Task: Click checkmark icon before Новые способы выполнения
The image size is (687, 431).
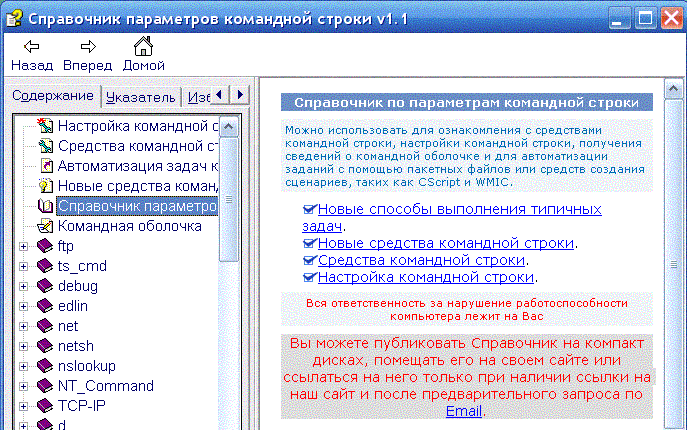Action: [x=309, y=209]
